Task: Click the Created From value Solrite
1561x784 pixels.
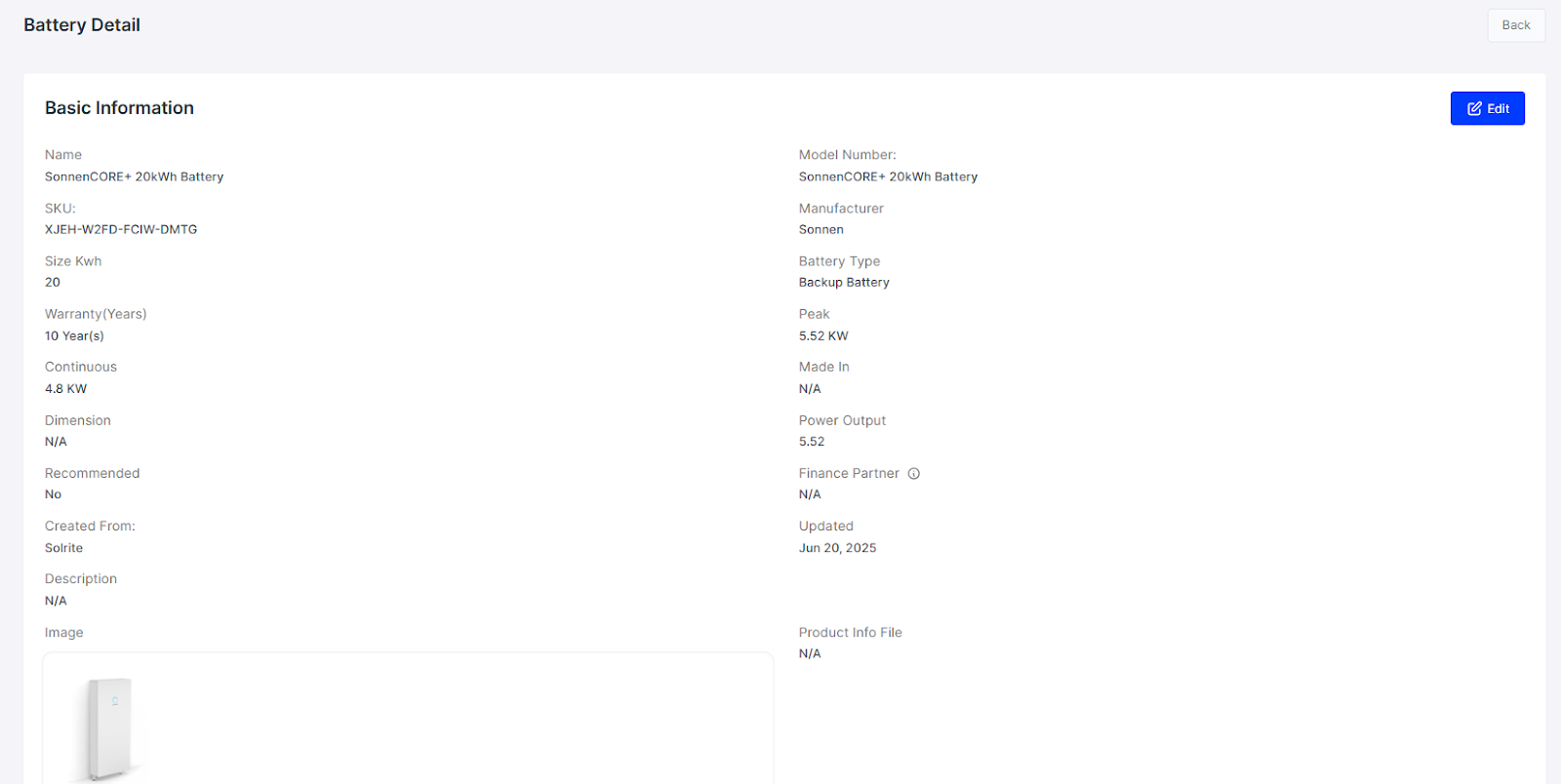Action: coord(63,548)
